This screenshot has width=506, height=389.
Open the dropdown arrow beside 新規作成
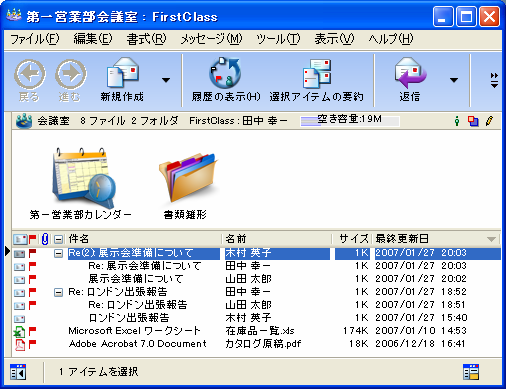(166, 80)
